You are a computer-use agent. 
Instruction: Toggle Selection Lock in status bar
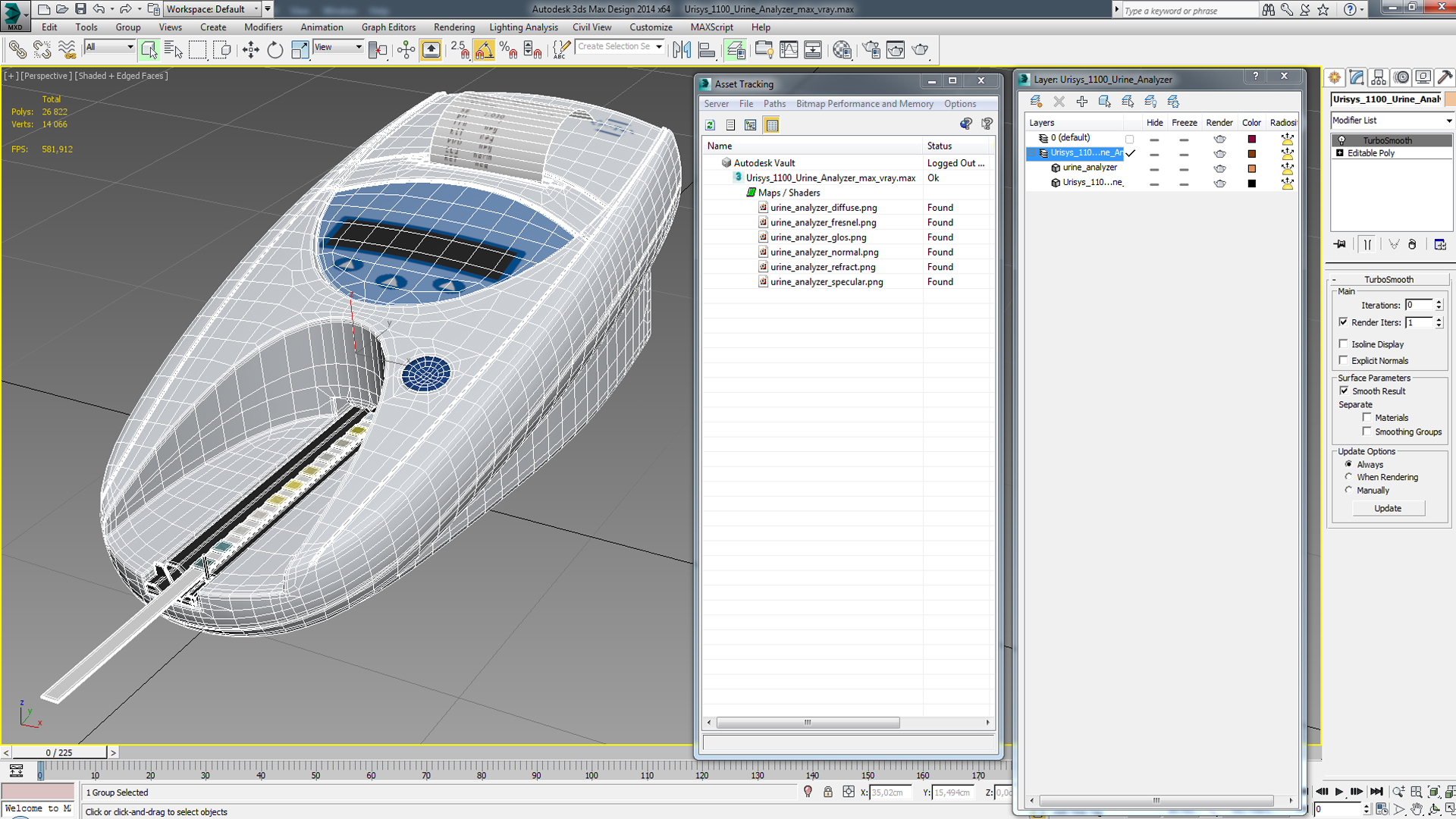828,792
